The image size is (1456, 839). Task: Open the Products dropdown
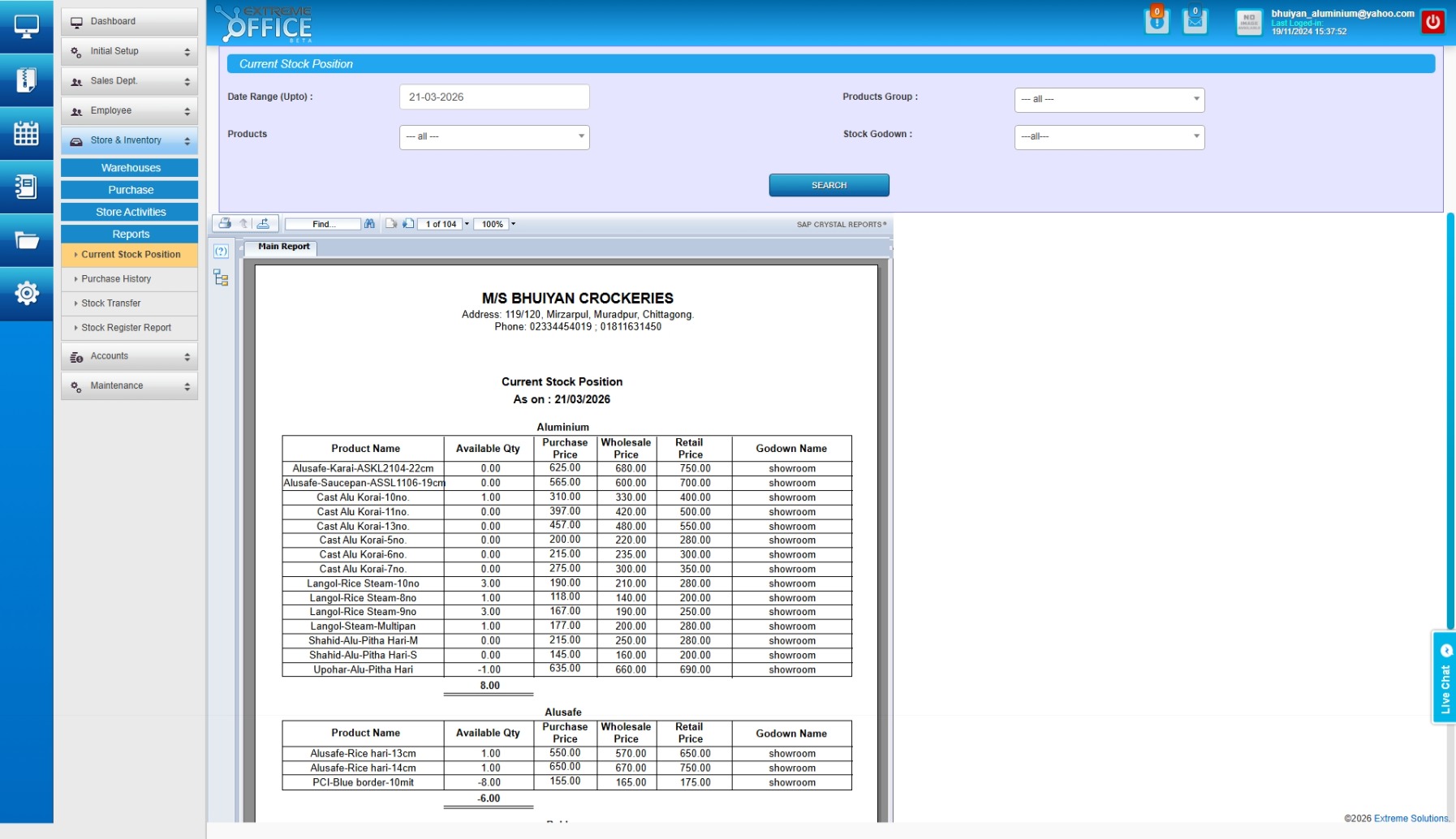point(493,136)
